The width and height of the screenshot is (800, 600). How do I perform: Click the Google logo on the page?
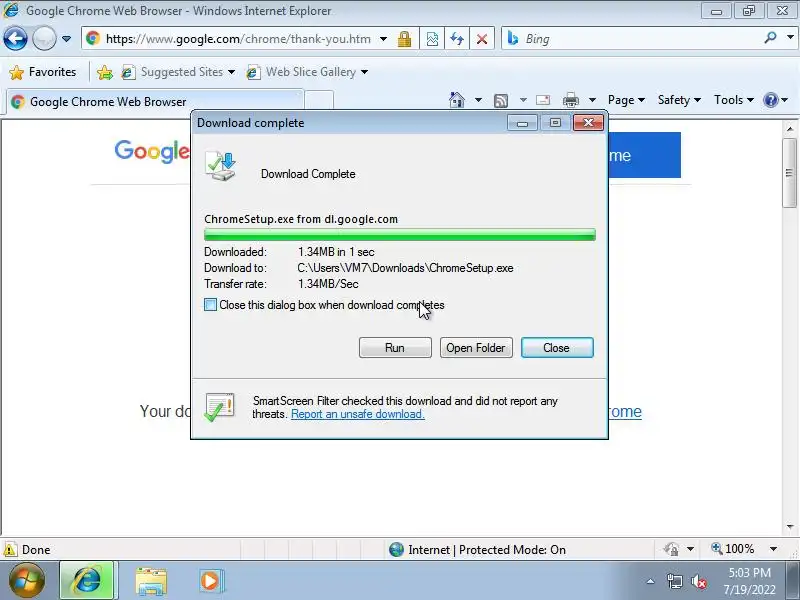(152, 151)
